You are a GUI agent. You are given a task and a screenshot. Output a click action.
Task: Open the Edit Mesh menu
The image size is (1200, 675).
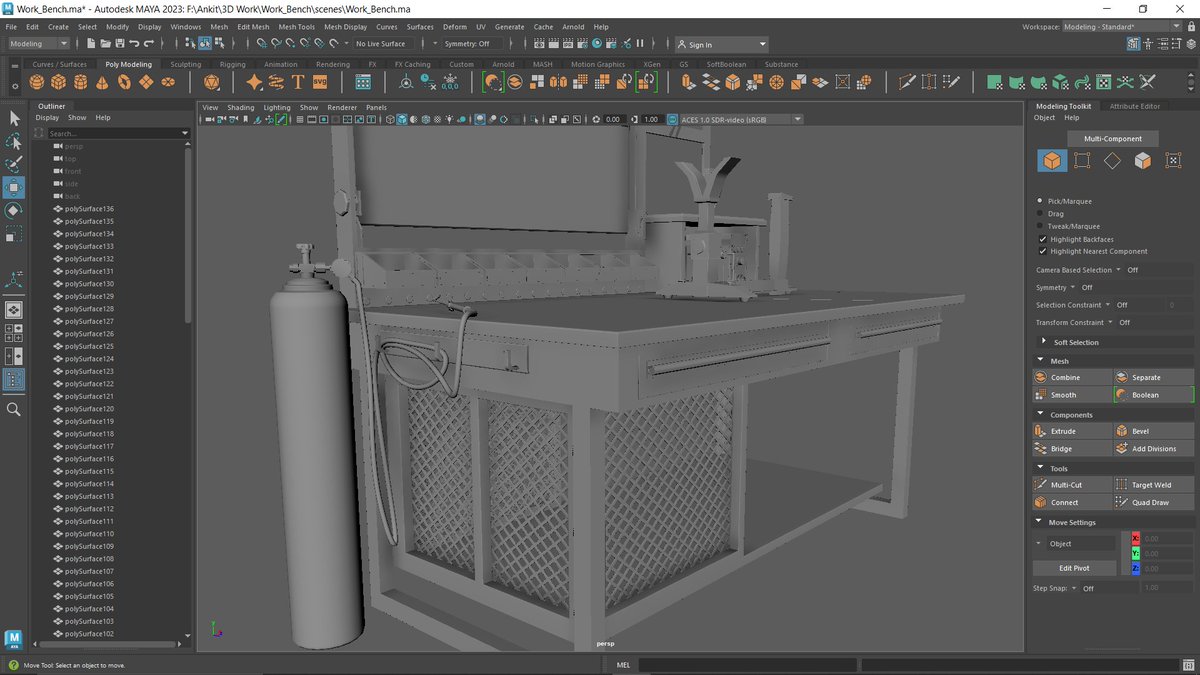pyautogui.click(x=253, y=27)
